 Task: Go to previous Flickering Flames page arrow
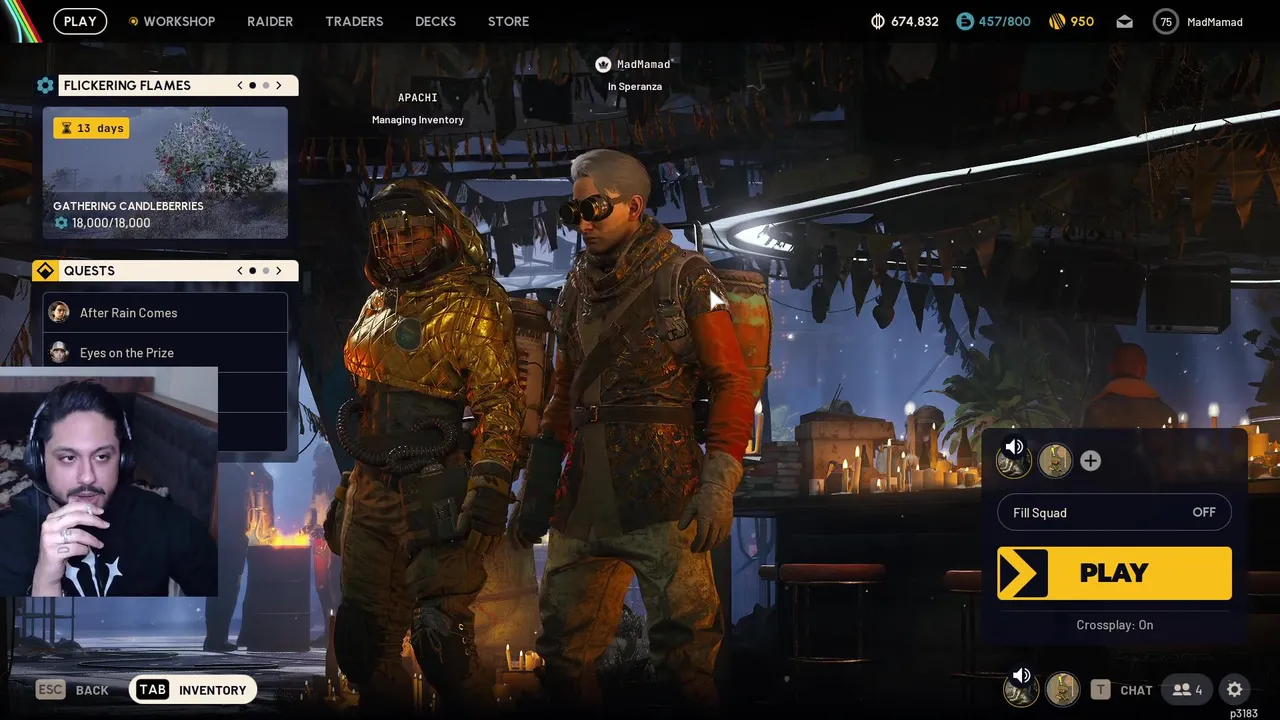click(240, 85)
